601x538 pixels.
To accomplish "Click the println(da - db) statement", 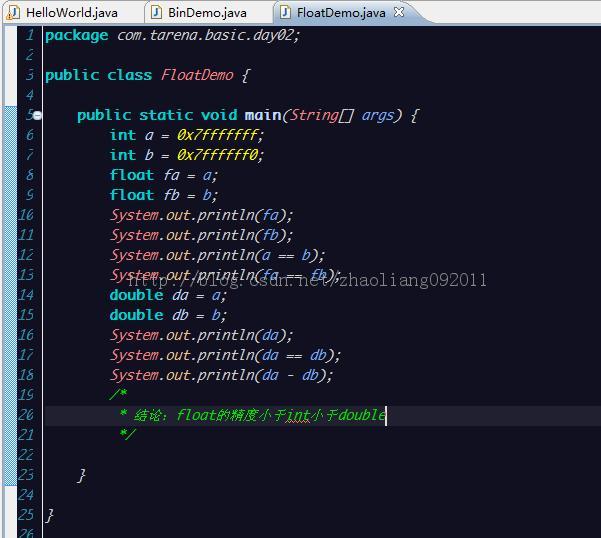I will [222, 375].
